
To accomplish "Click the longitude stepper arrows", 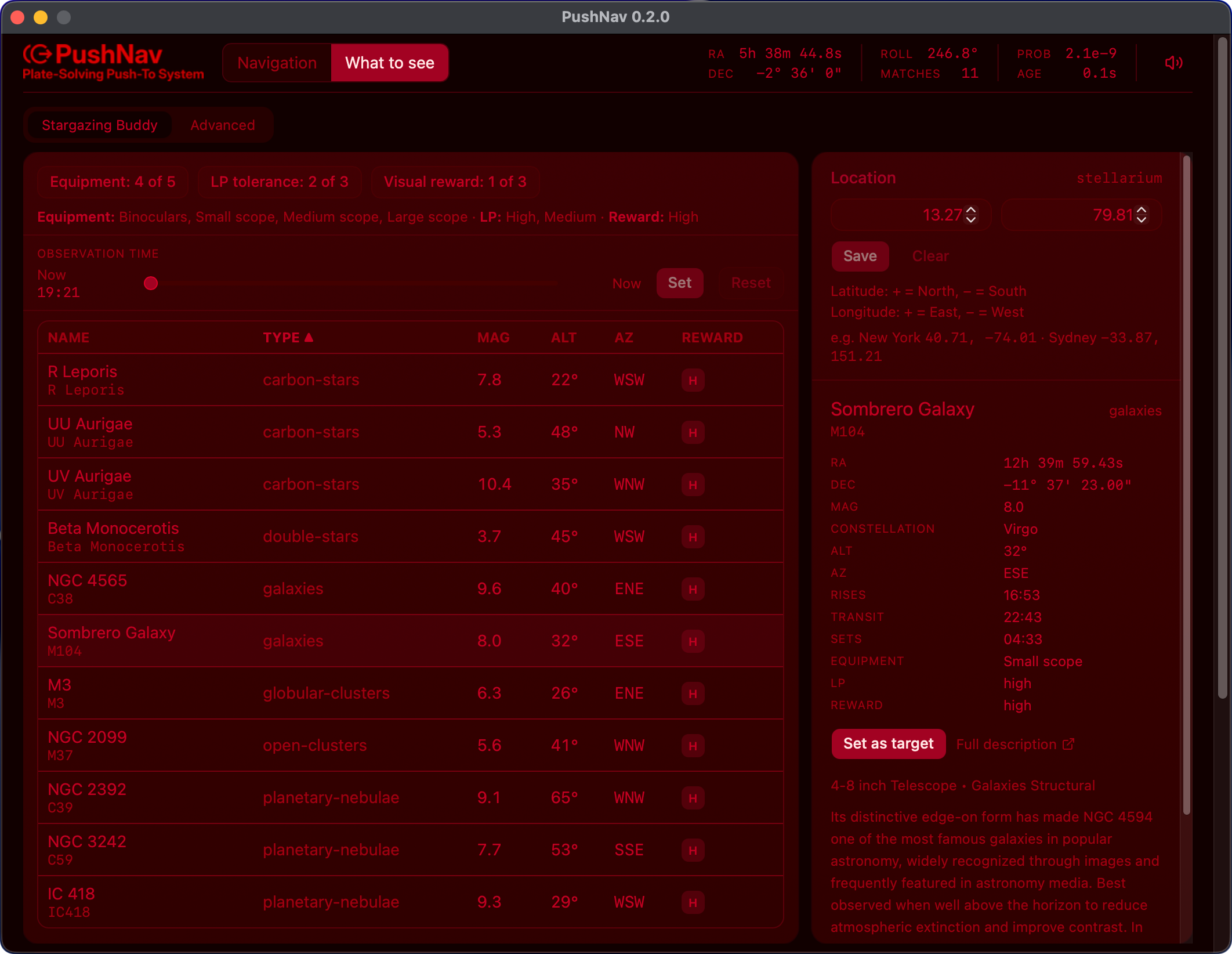I will click(x=1142, y=215).
